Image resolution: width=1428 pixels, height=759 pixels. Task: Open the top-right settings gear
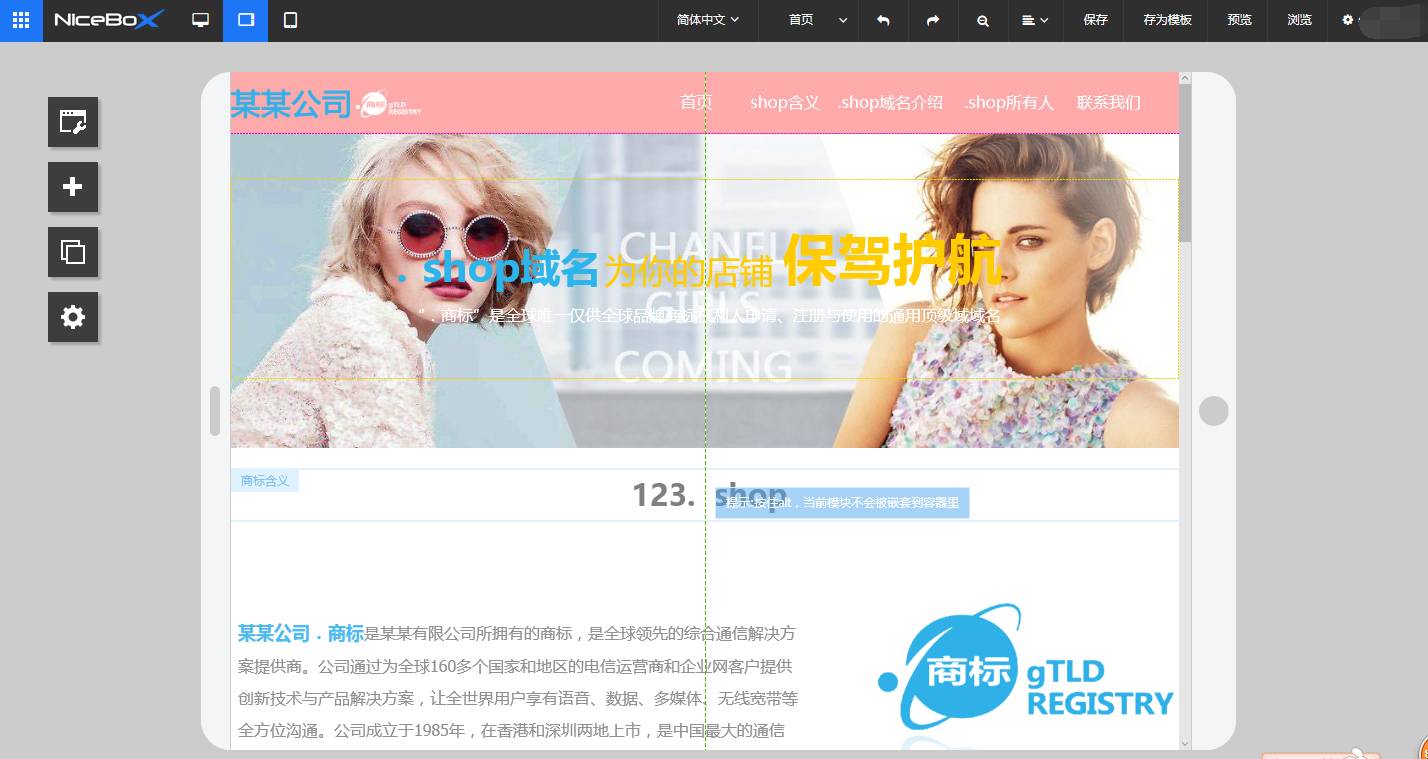(1349, 20)
